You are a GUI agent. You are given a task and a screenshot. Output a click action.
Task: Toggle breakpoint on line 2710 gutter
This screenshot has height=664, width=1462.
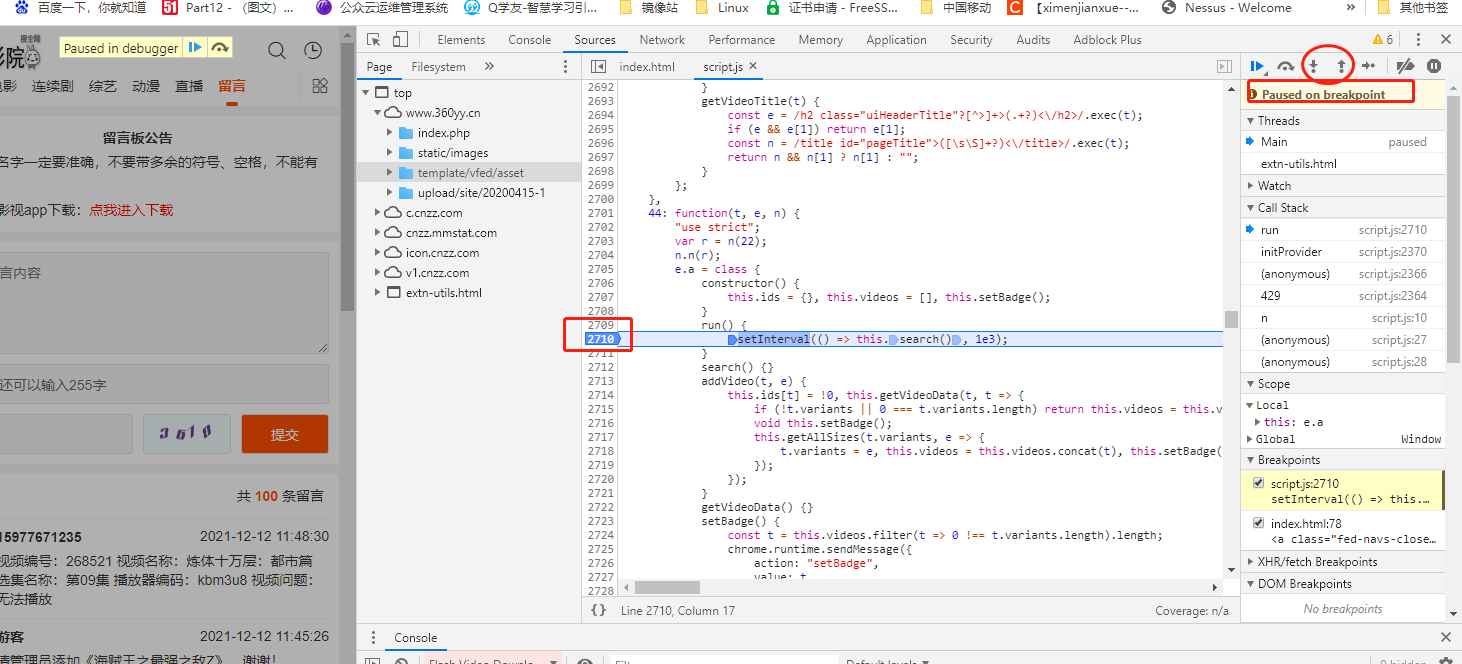point(600,339)
